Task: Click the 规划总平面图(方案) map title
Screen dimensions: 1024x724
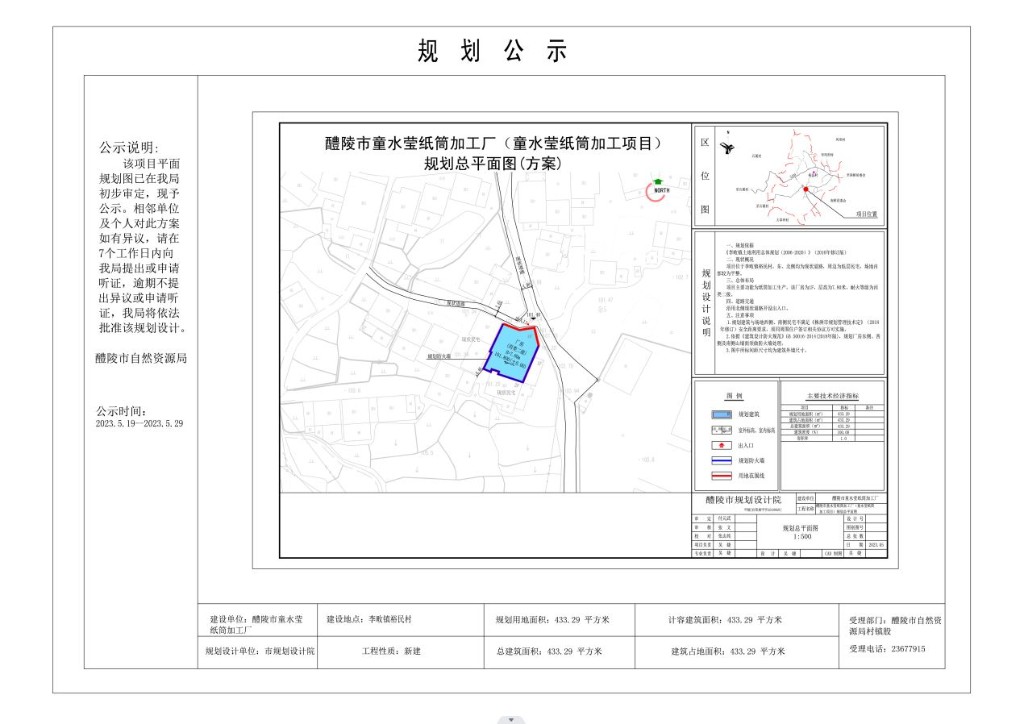Action: (492, 164)
